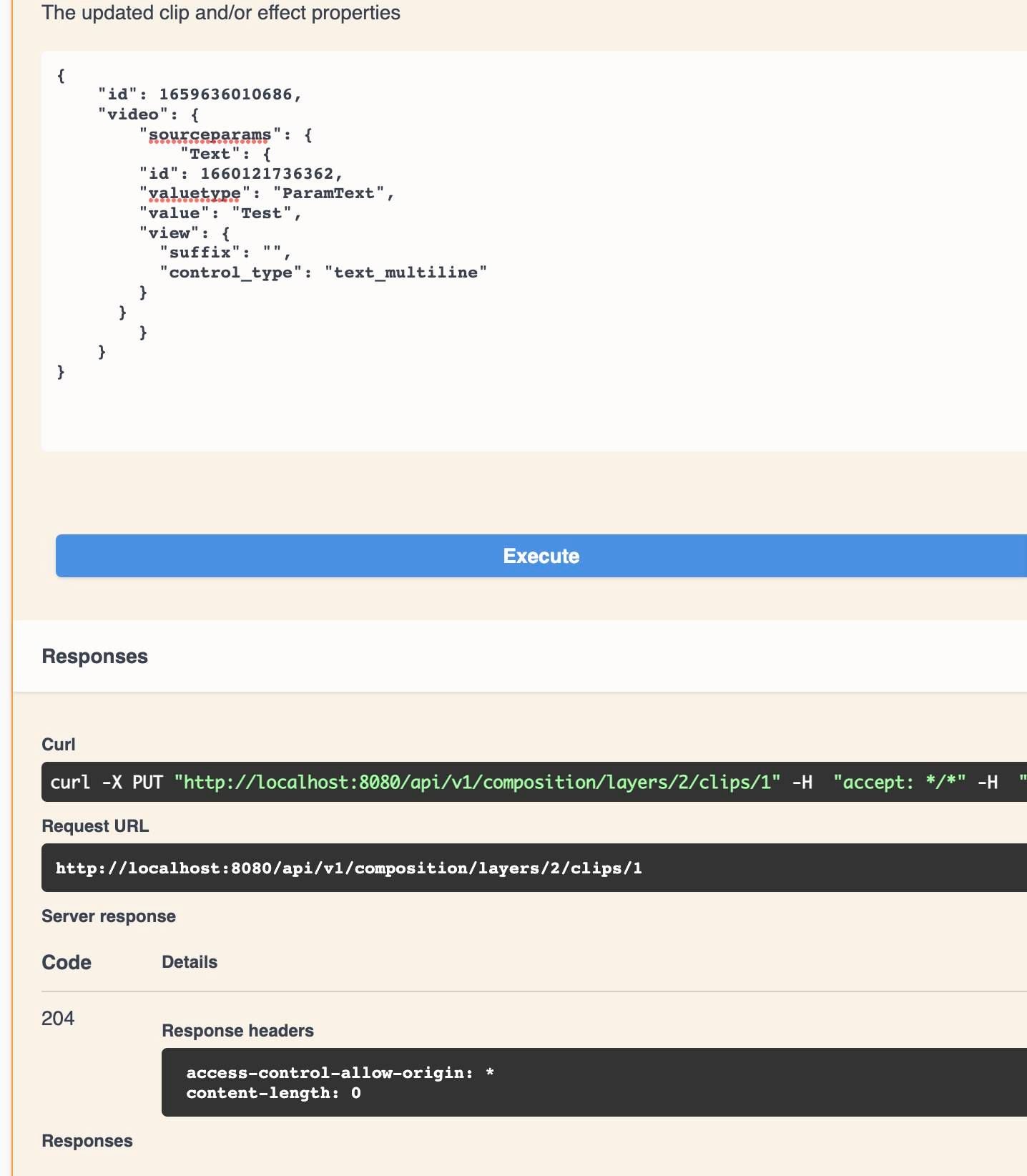Click the "ParamText" value in the request body

(x=328, y=193)
